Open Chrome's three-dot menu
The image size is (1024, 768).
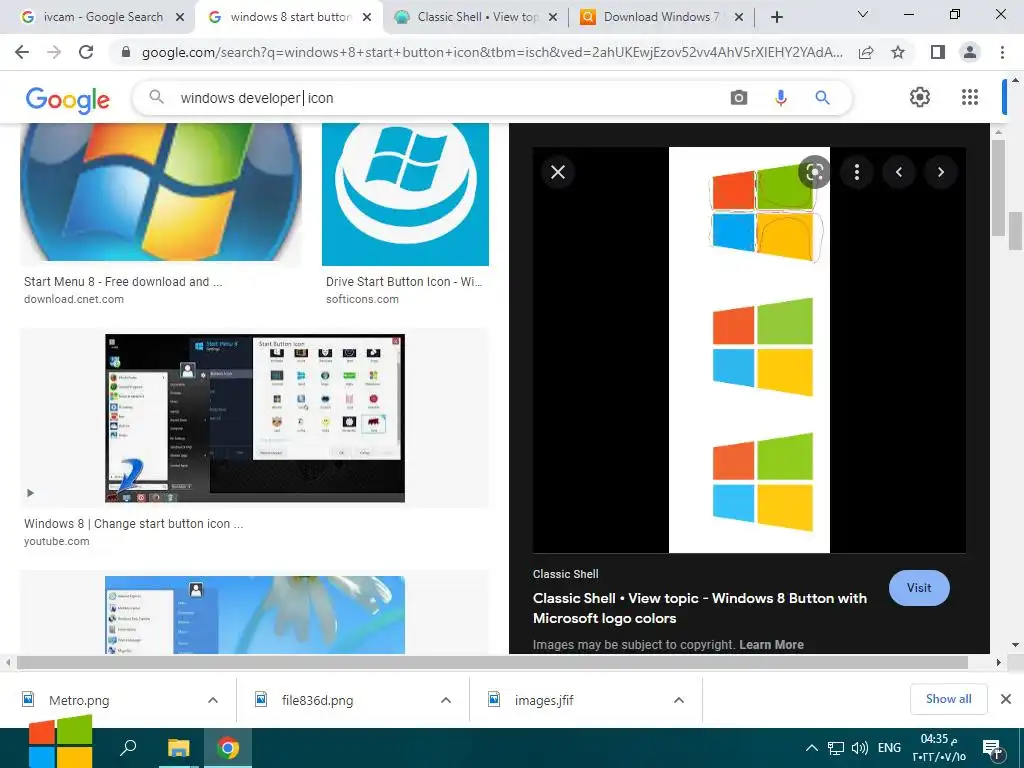pyautogui.click(x=1002, y=52)
